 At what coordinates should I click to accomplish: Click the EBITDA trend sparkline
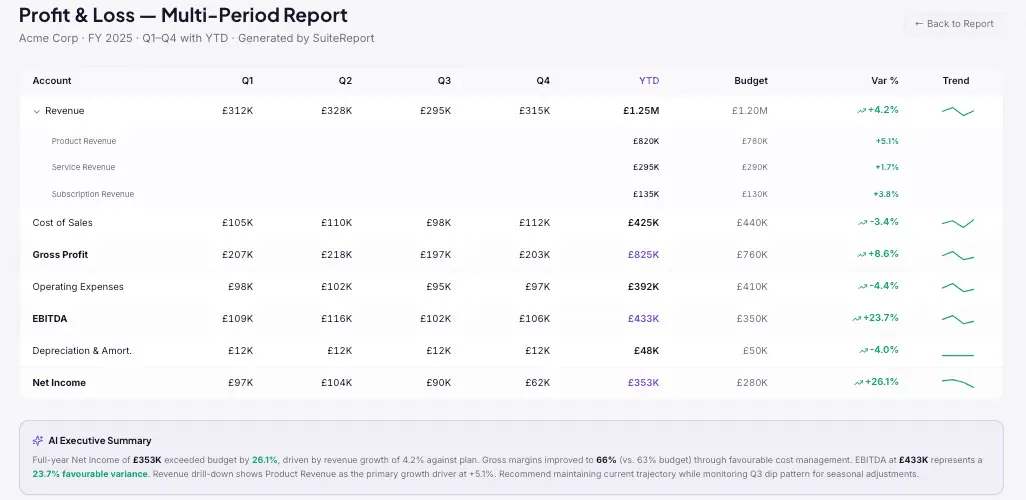coord(958,319)
